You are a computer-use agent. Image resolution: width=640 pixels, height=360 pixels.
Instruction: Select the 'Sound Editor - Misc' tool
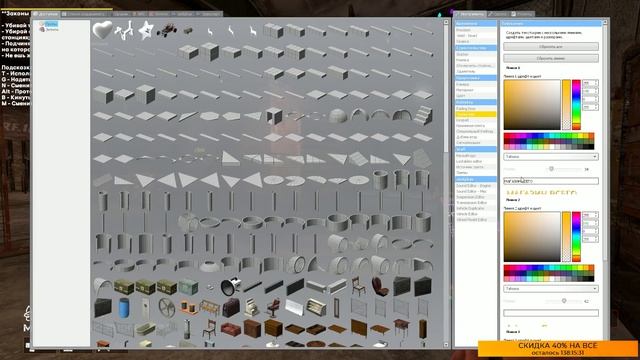476,191
